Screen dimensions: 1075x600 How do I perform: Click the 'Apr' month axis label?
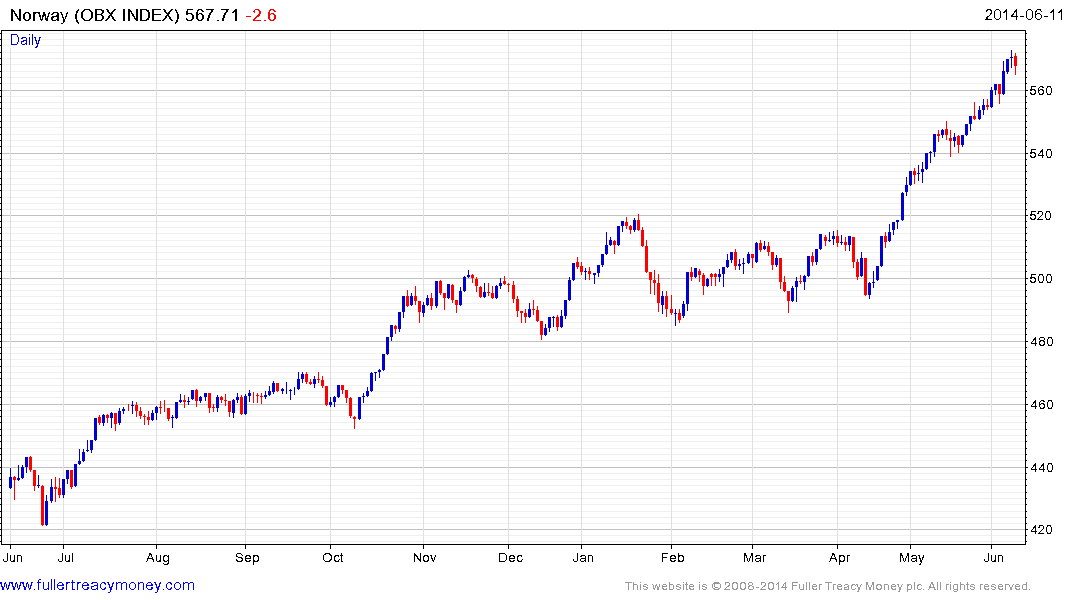click(839, 557)
